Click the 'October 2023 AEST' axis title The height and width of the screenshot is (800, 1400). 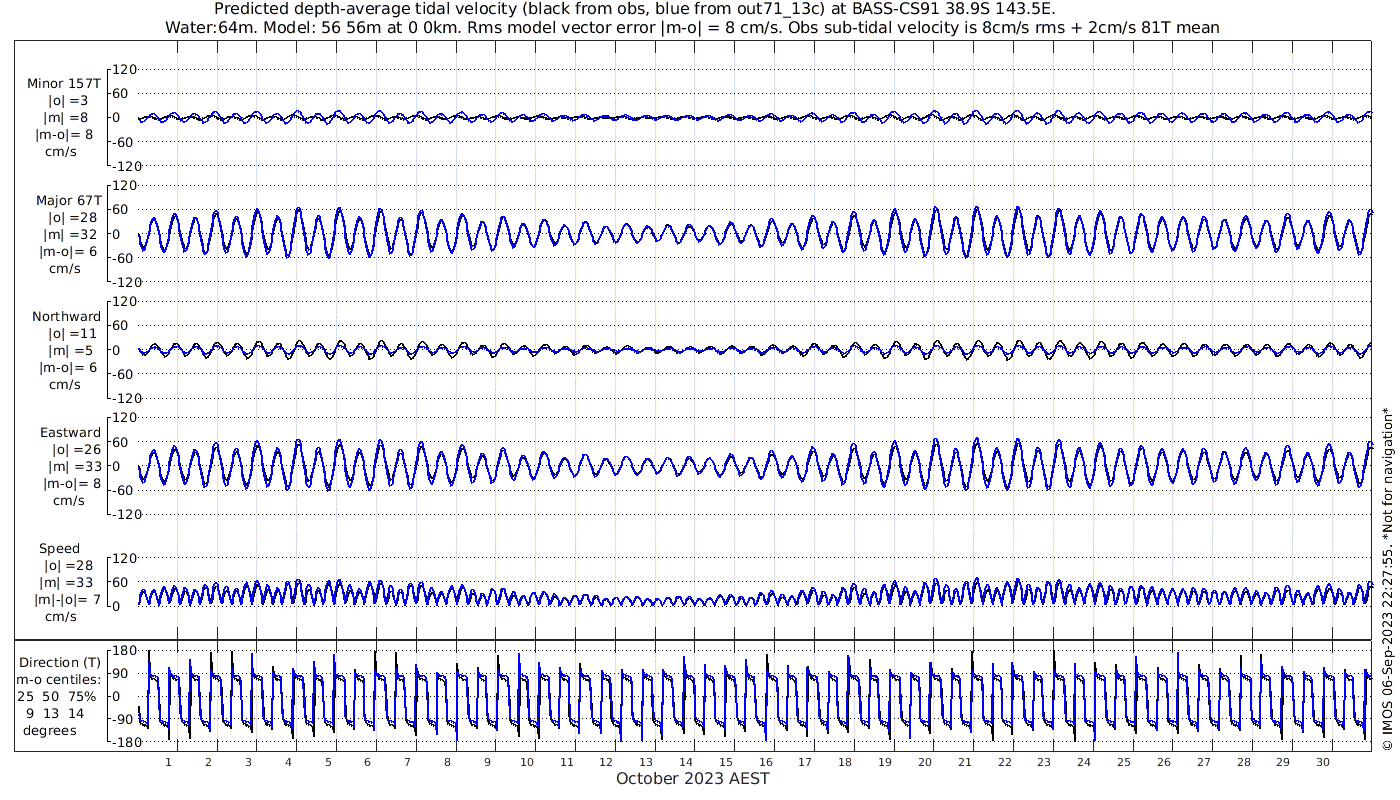pyautogui.click(x=693, y=778)
